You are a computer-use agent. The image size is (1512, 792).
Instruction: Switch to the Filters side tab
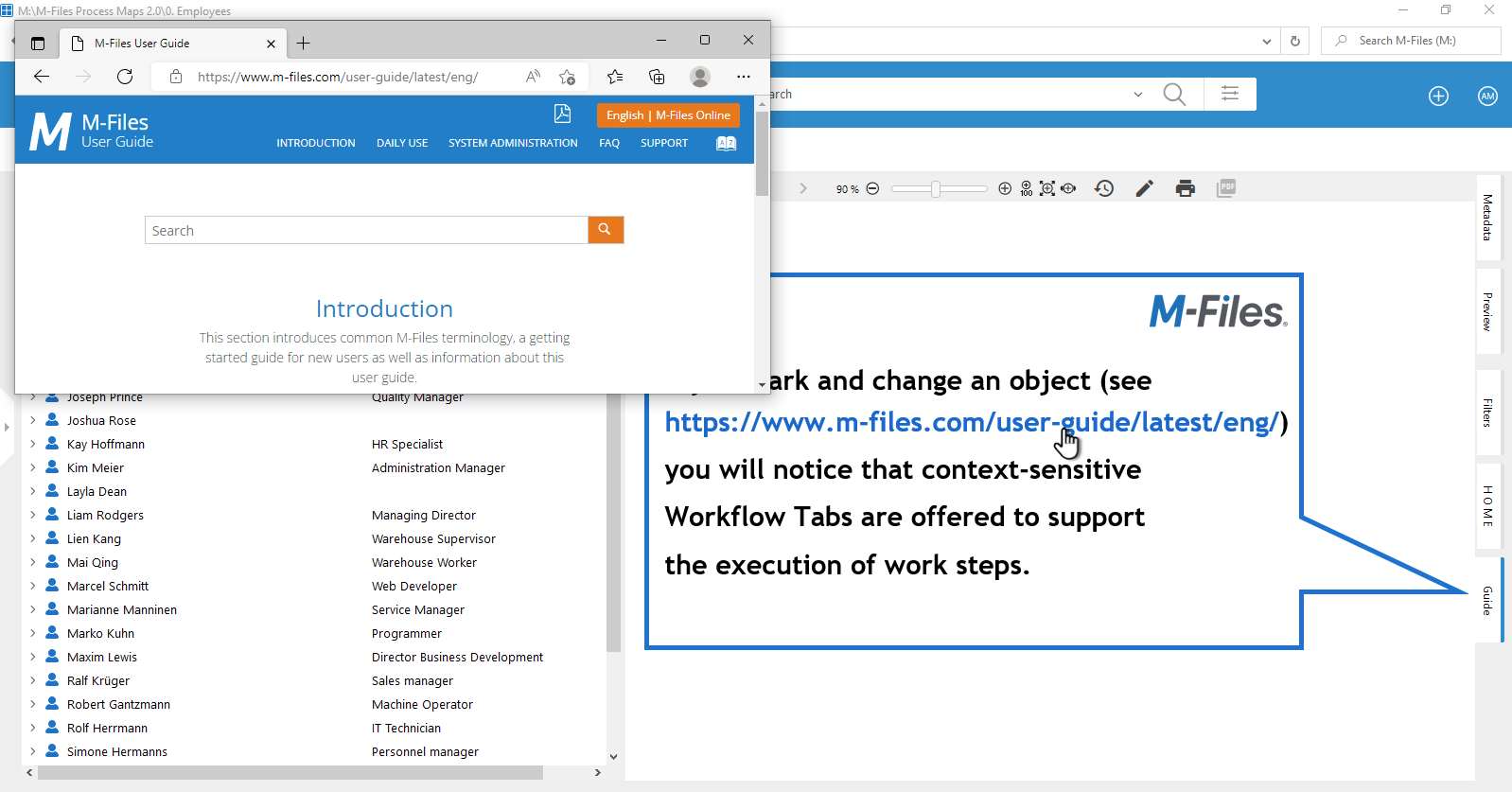(x=1487, y=413)
